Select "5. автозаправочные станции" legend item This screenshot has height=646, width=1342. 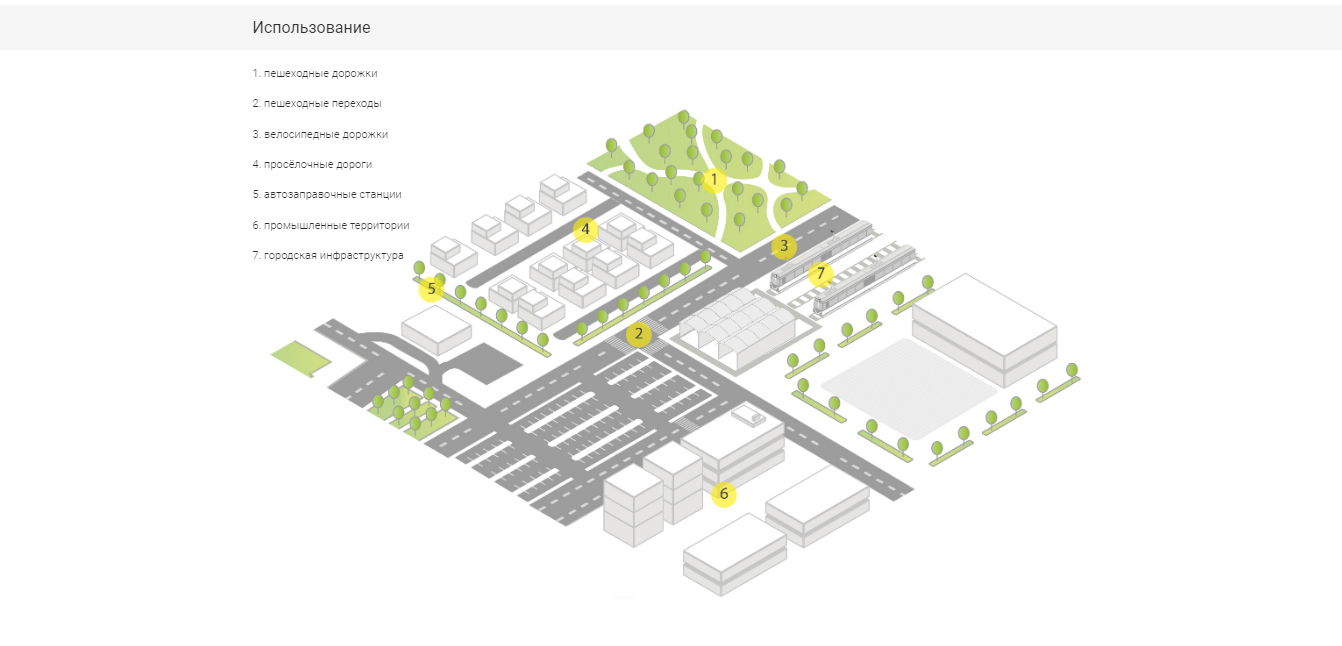tap(327, 194)
